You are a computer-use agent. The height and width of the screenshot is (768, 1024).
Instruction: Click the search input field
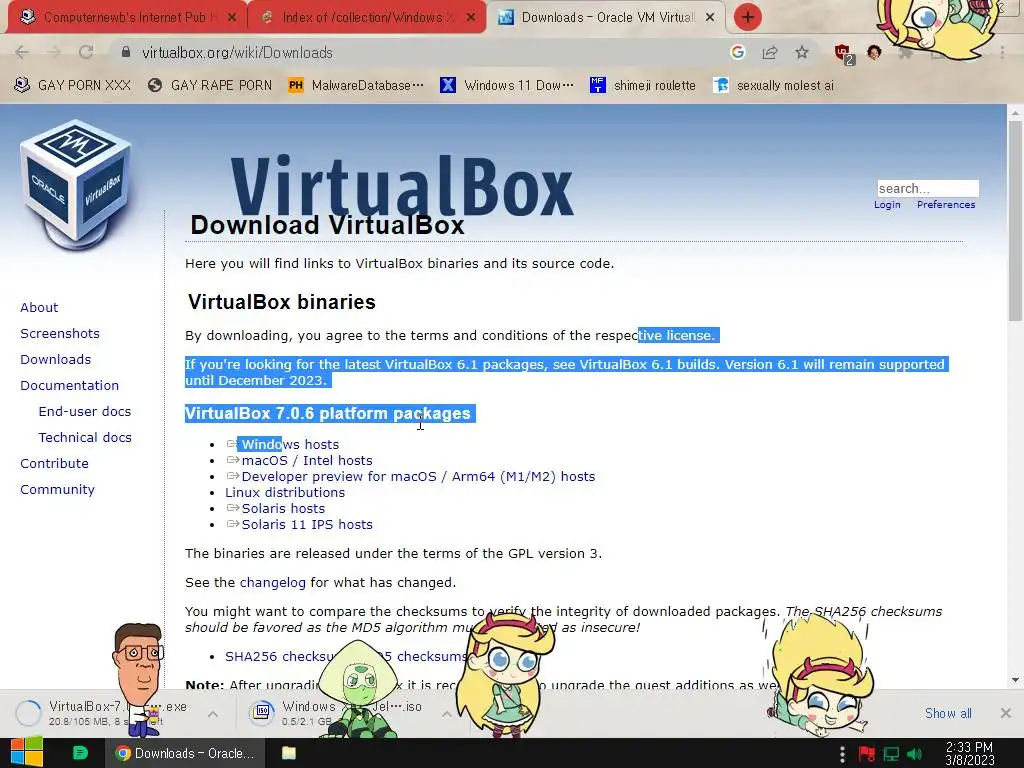[x=928, y=189]
